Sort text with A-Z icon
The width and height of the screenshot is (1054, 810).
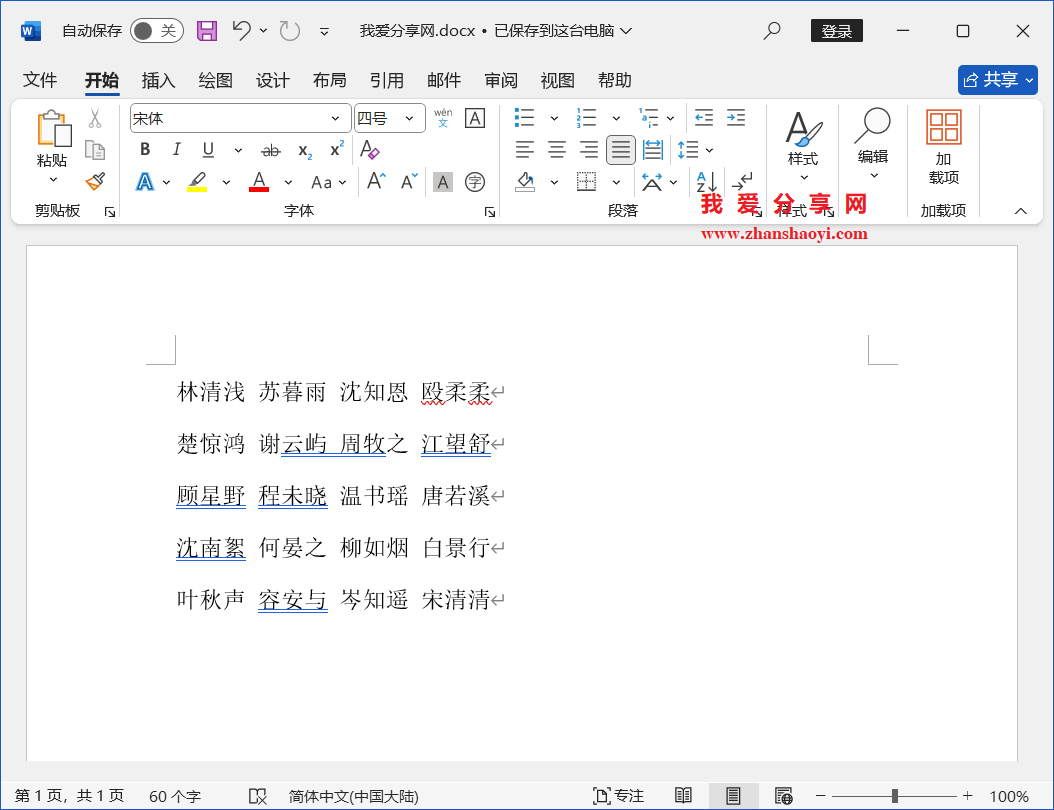[706, 181]
